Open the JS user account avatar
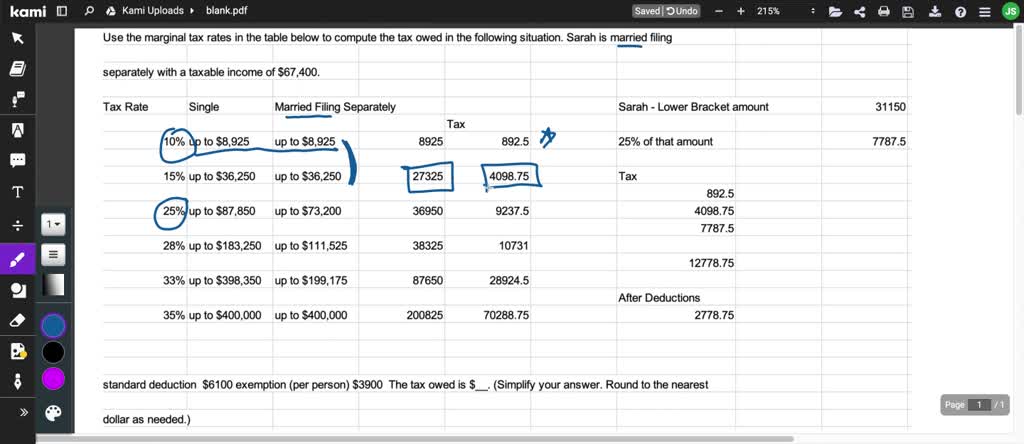The image size is (1024, 444). click(1010, 11)
